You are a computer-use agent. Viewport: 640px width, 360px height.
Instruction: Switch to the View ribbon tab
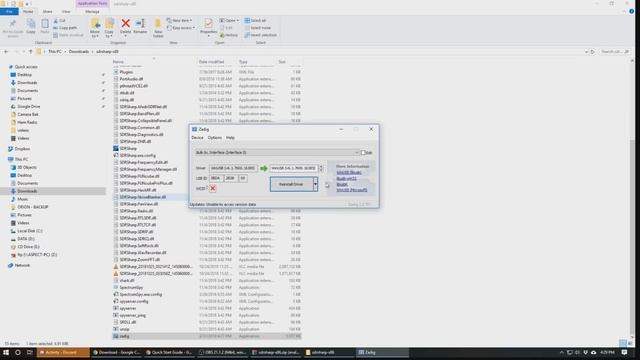pyautogui.click(x=66, y=11)
